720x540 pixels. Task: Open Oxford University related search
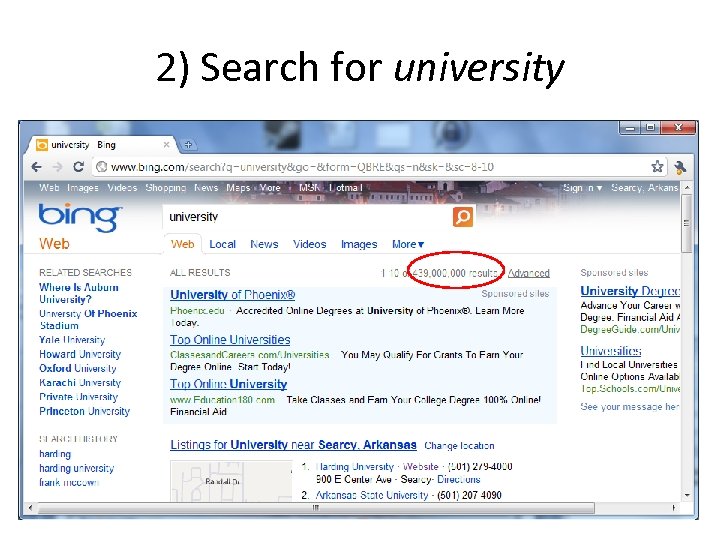[78, 369]
